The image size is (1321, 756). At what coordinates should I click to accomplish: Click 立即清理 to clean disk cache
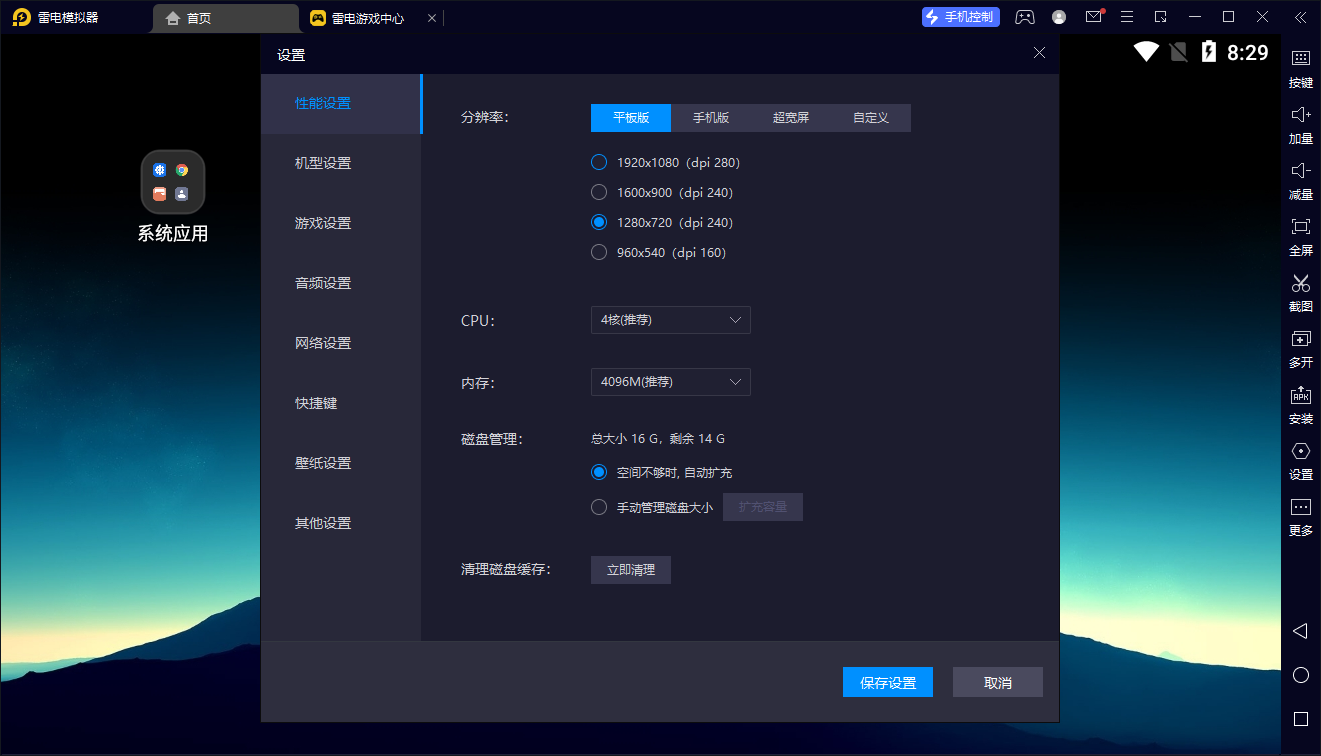point(630,569)
